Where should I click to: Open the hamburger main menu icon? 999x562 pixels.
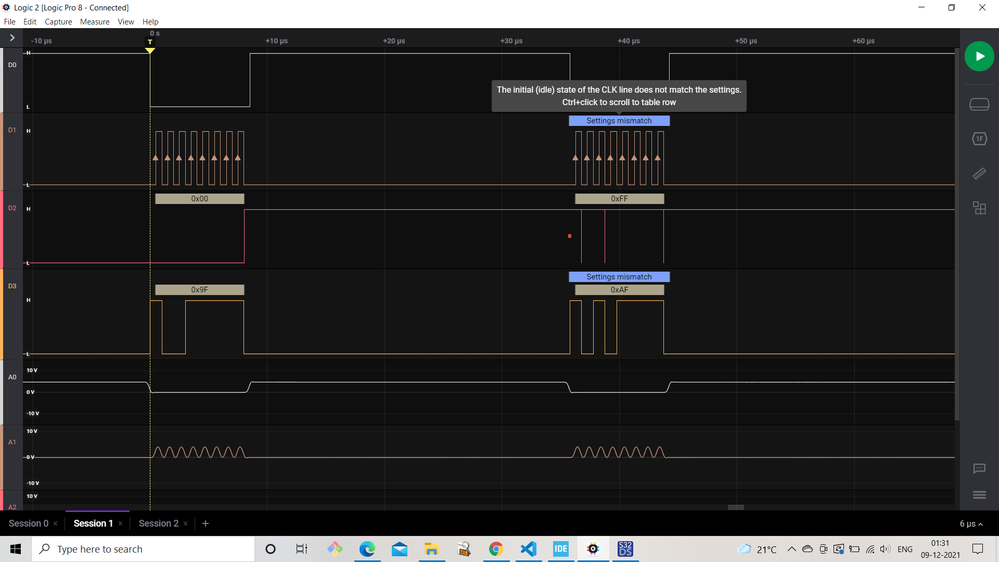click(x=979, y=495)
